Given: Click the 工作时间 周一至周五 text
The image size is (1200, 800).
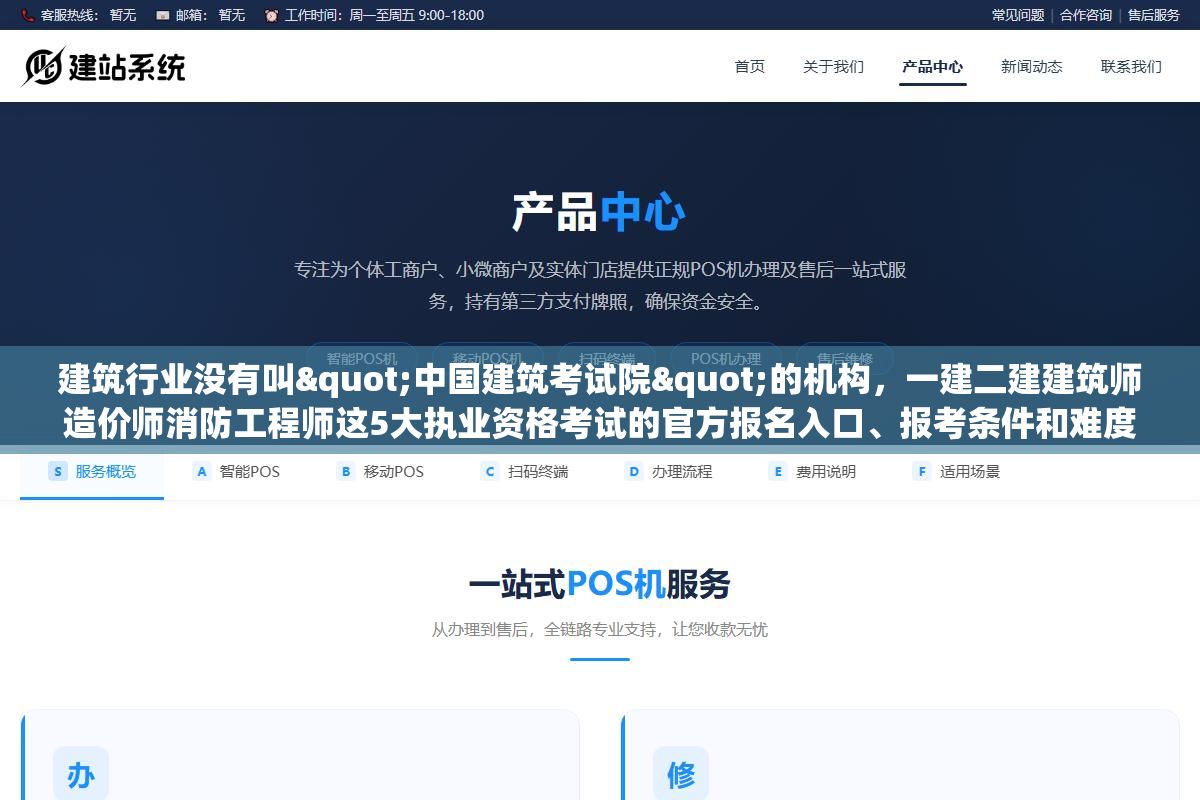Looking at the screenshot, I should [x=384, y=15].
